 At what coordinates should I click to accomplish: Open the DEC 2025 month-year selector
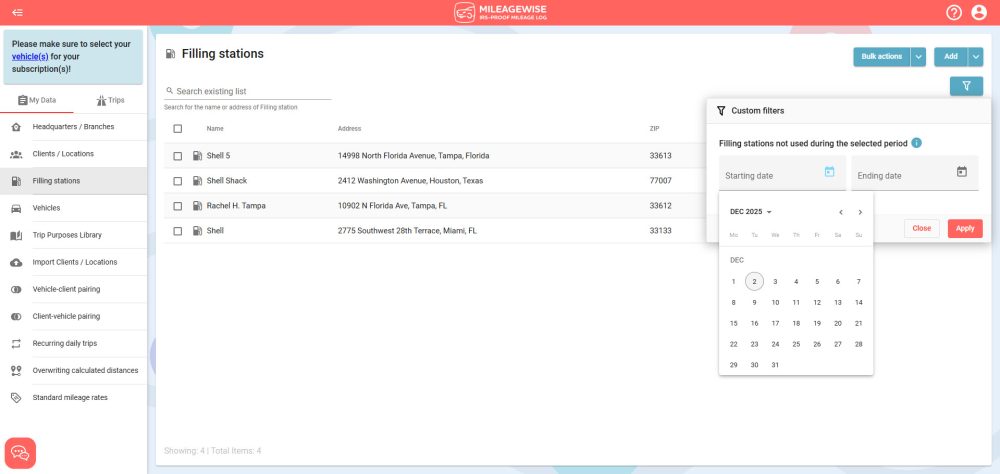[x=751, y=212]
